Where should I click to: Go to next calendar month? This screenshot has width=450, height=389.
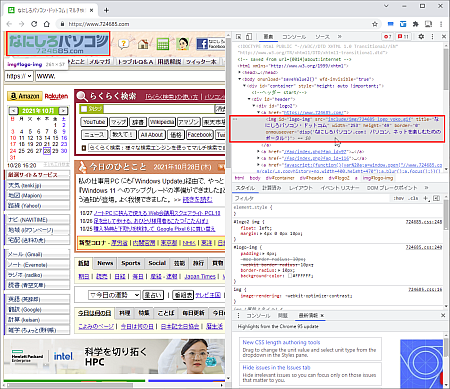[63, 111]
